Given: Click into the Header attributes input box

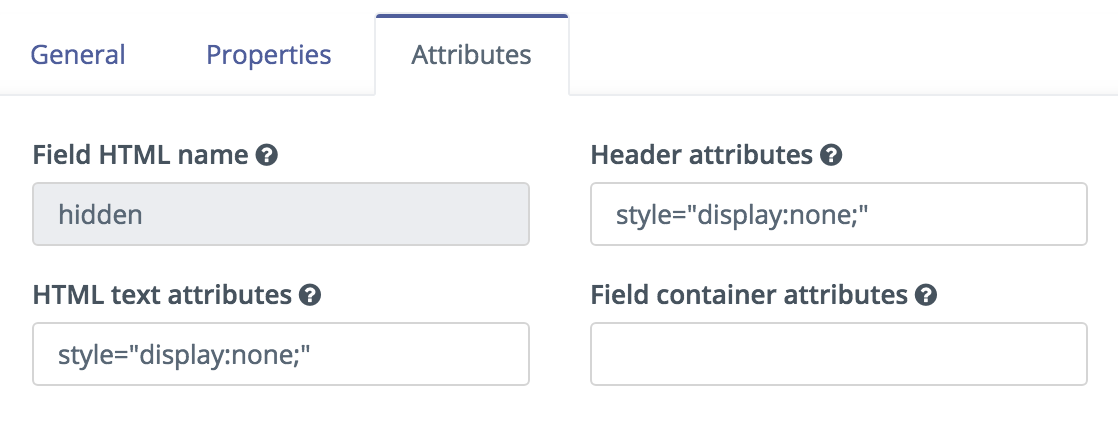Looking at the screenshot, I should click(x=838, y=214).
